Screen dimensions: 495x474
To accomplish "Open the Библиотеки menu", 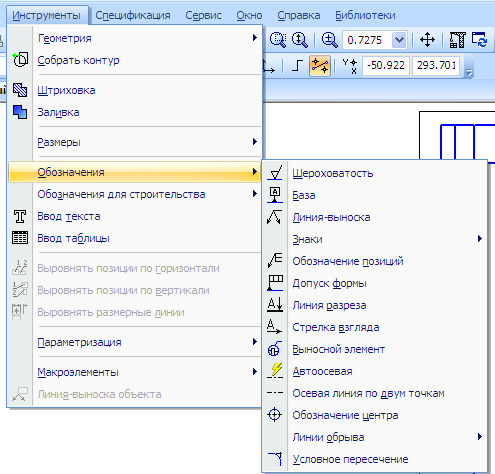I will coord(365,15).
